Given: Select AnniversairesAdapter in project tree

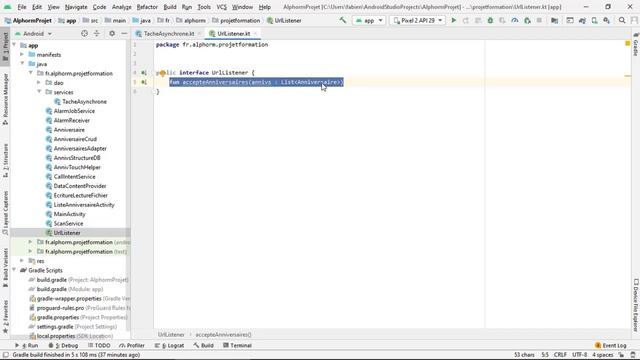Looking at the screenshot, I should click(80, 149).
